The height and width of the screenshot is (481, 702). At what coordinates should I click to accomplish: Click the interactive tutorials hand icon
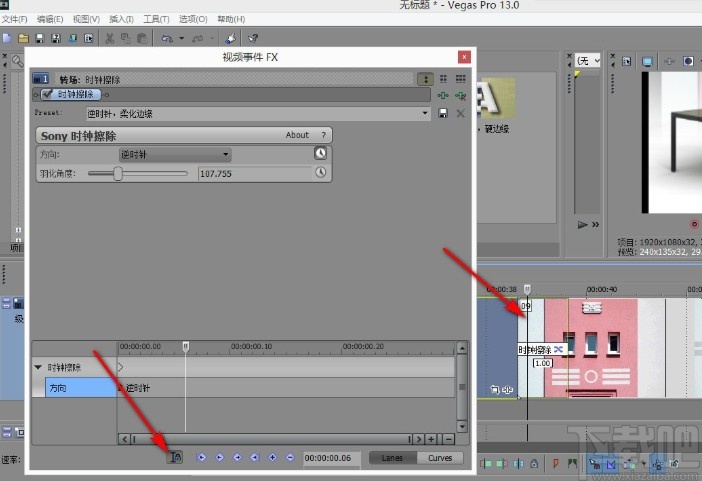point(230,39)
